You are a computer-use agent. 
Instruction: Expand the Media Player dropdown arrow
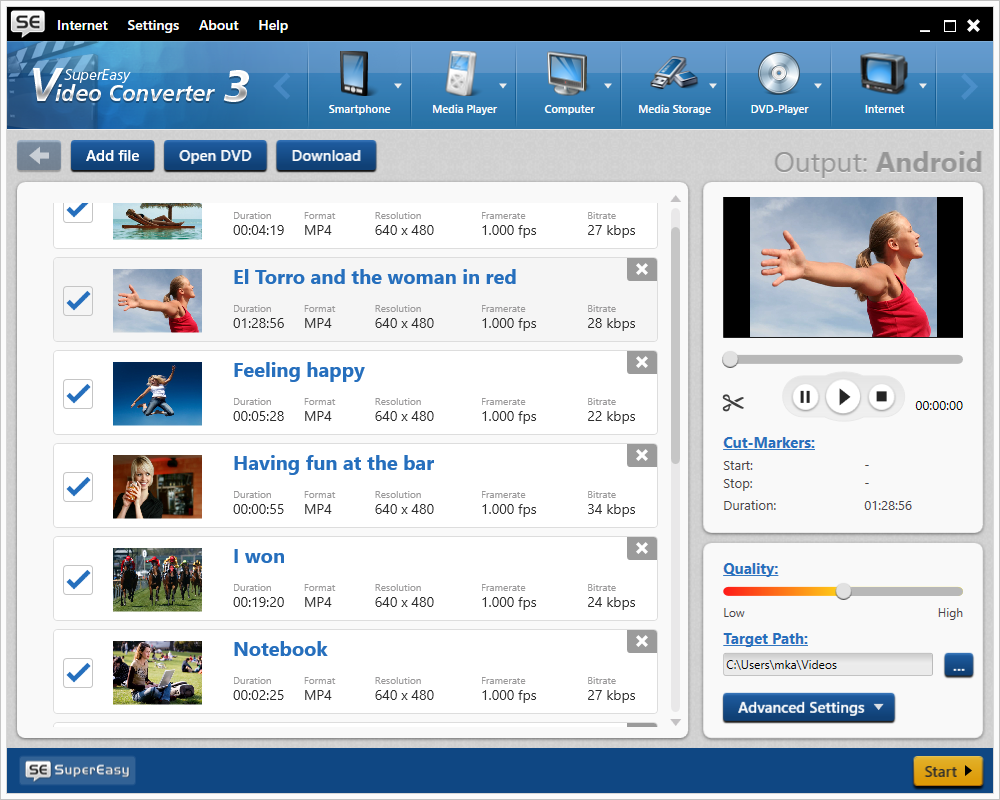click(x=503, y=85)
